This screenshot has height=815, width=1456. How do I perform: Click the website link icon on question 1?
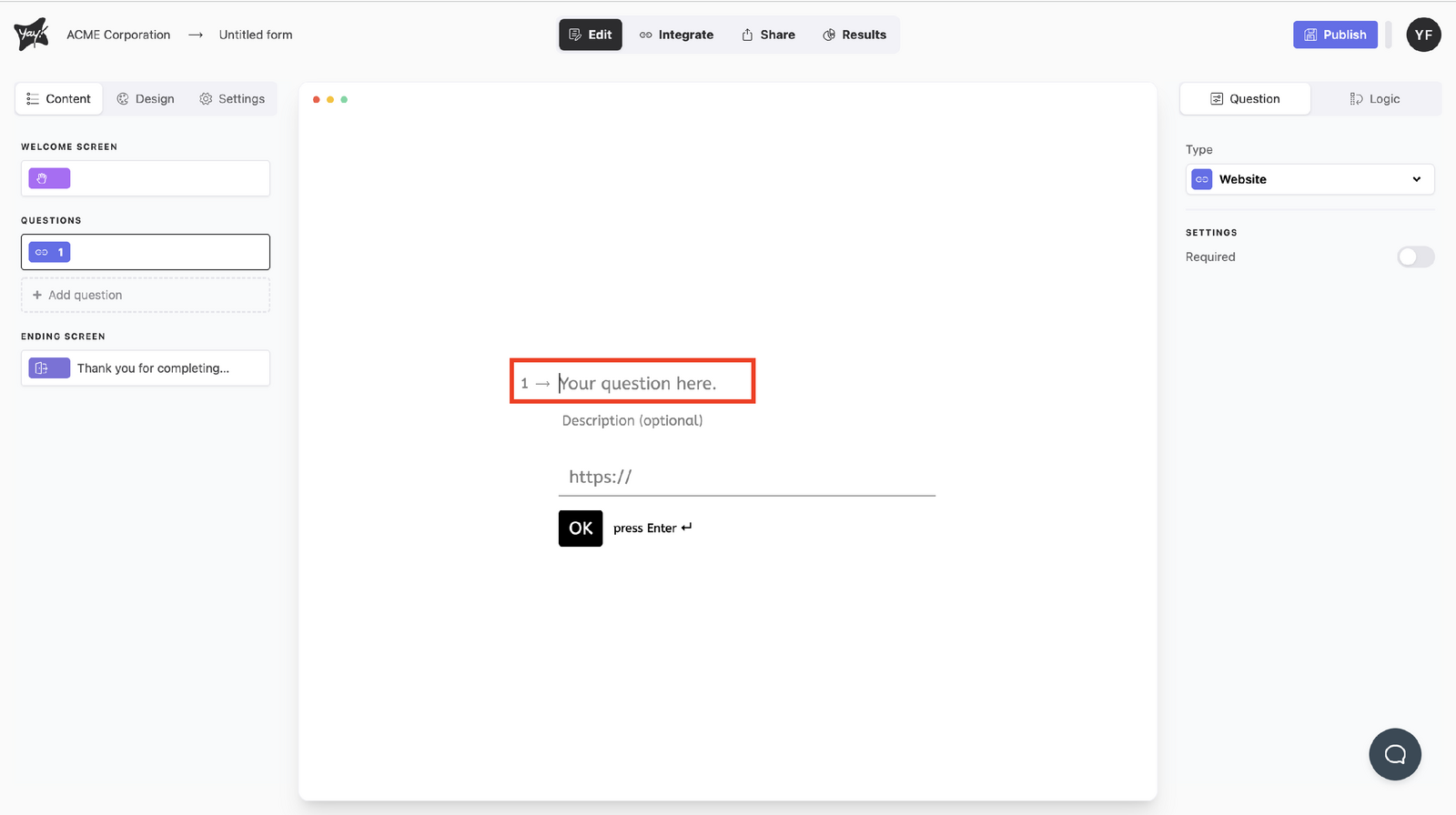[x=42, y=252]
